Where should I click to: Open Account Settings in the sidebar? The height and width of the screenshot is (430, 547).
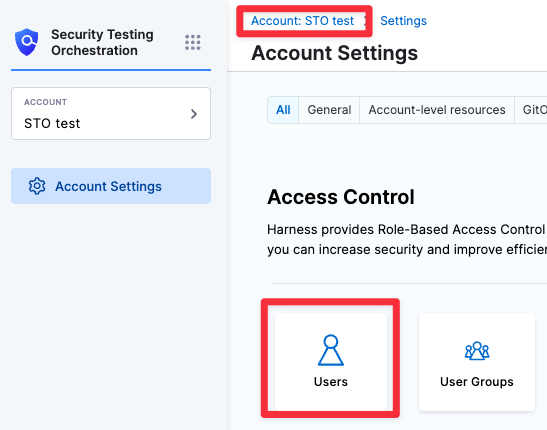coord(111,186)
